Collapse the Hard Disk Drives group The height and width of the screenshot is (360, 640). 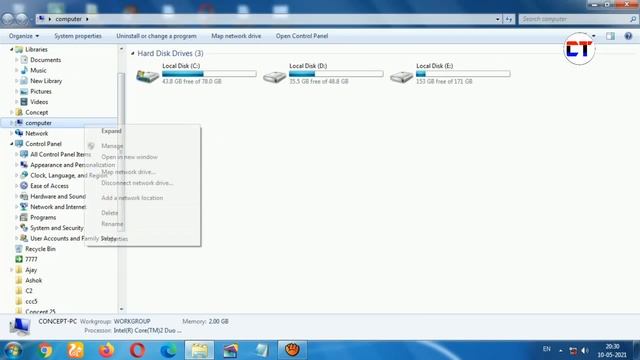point(133,53)
